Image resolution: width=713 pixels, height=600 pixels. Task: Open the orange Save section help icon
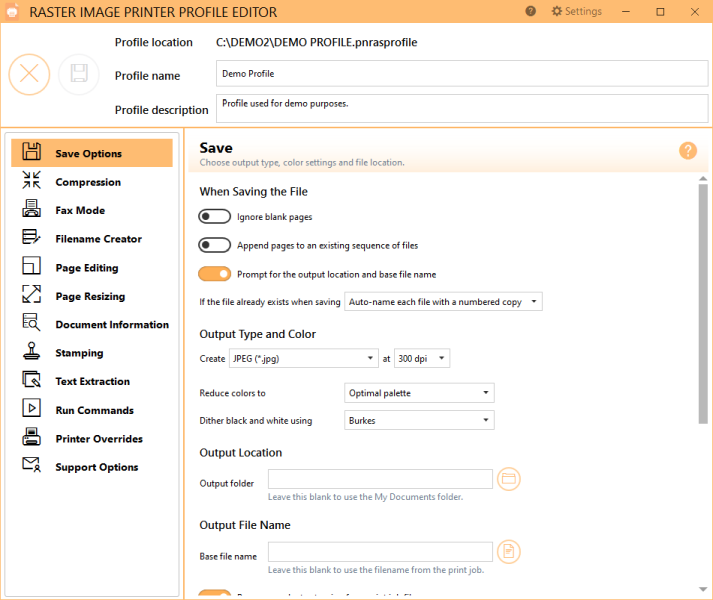coord(688,151)
